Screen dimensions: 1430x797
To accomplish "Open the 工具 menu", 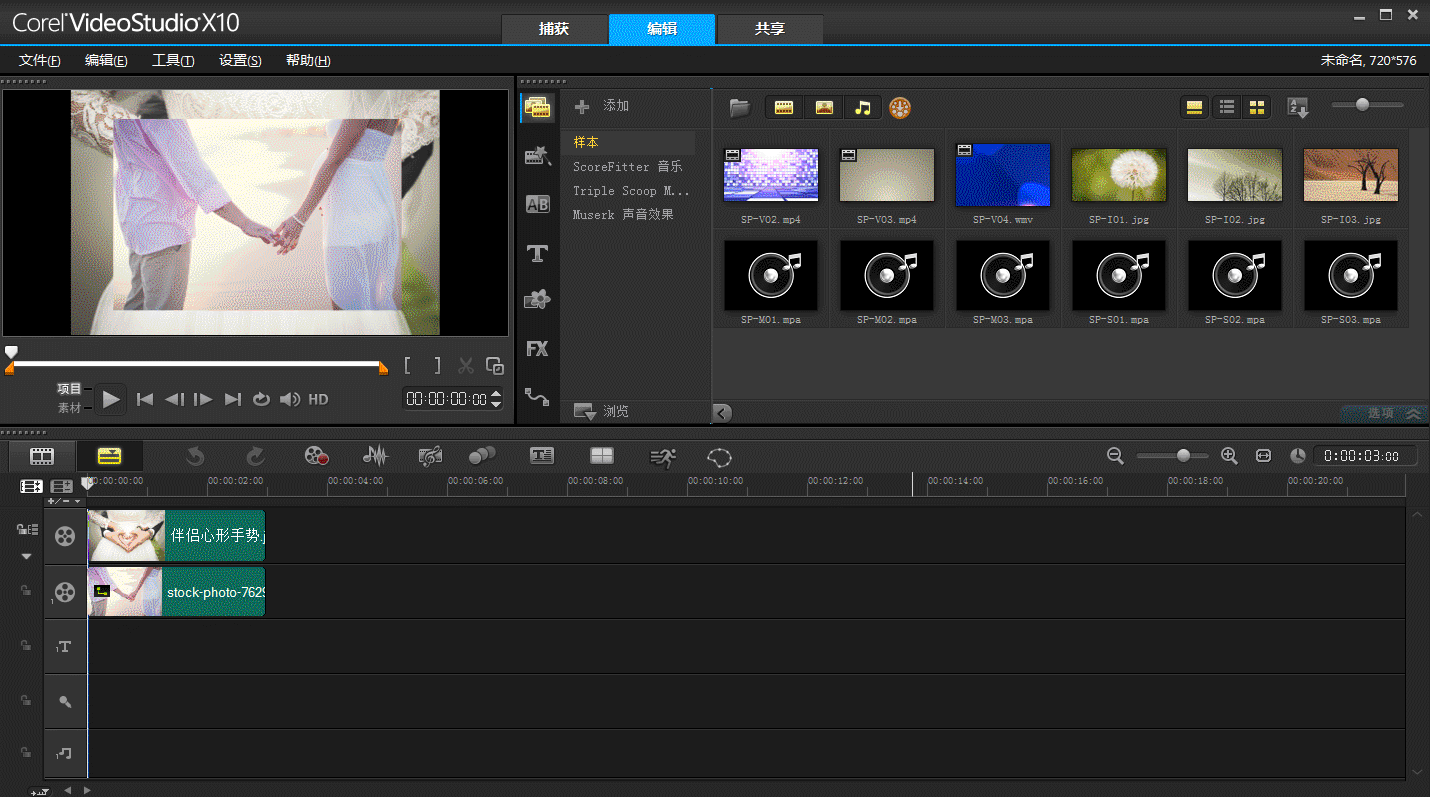I will click(173, 60).
